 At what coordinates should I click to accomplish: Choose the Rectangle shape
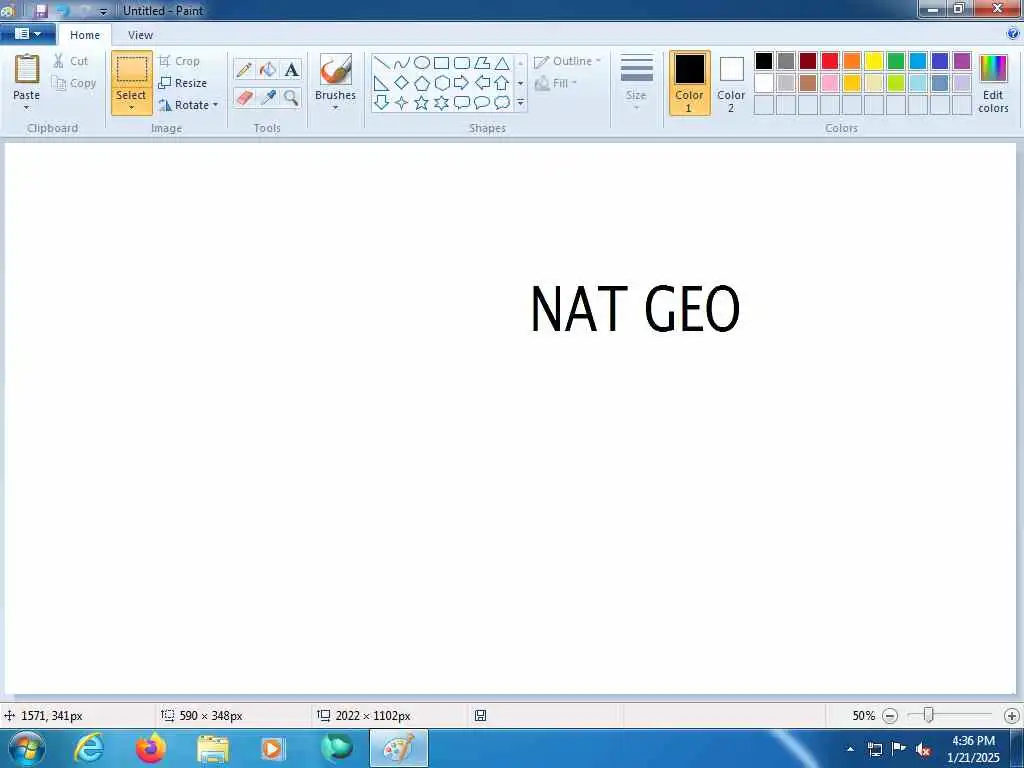click(x=441, y=63)
